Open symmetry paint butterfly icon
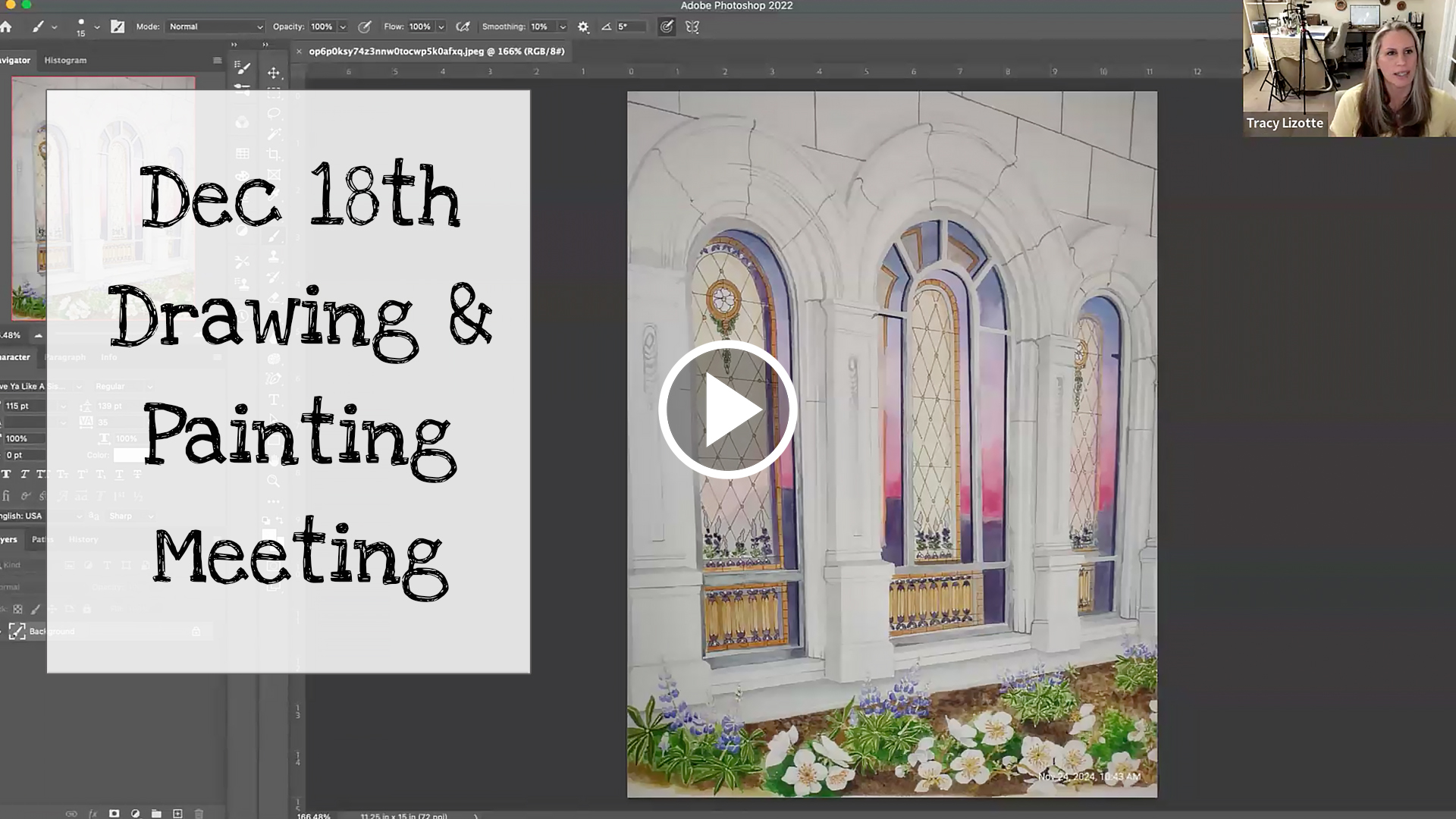The height and width of the screenshot is (819, 1456). [692, 27]
